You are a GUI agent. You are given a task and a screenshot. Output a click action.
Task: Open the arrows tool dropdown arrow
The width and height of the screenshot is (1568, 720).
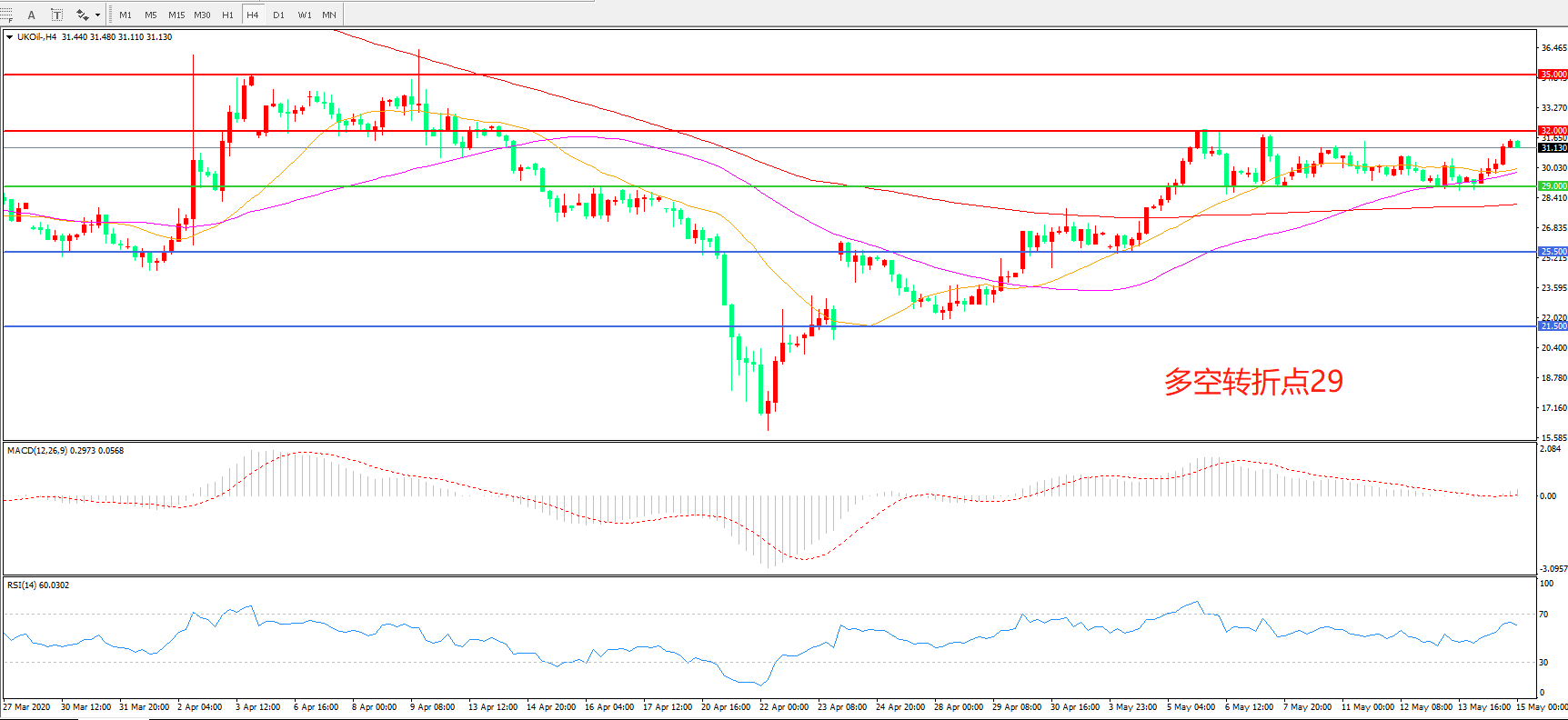97,15
